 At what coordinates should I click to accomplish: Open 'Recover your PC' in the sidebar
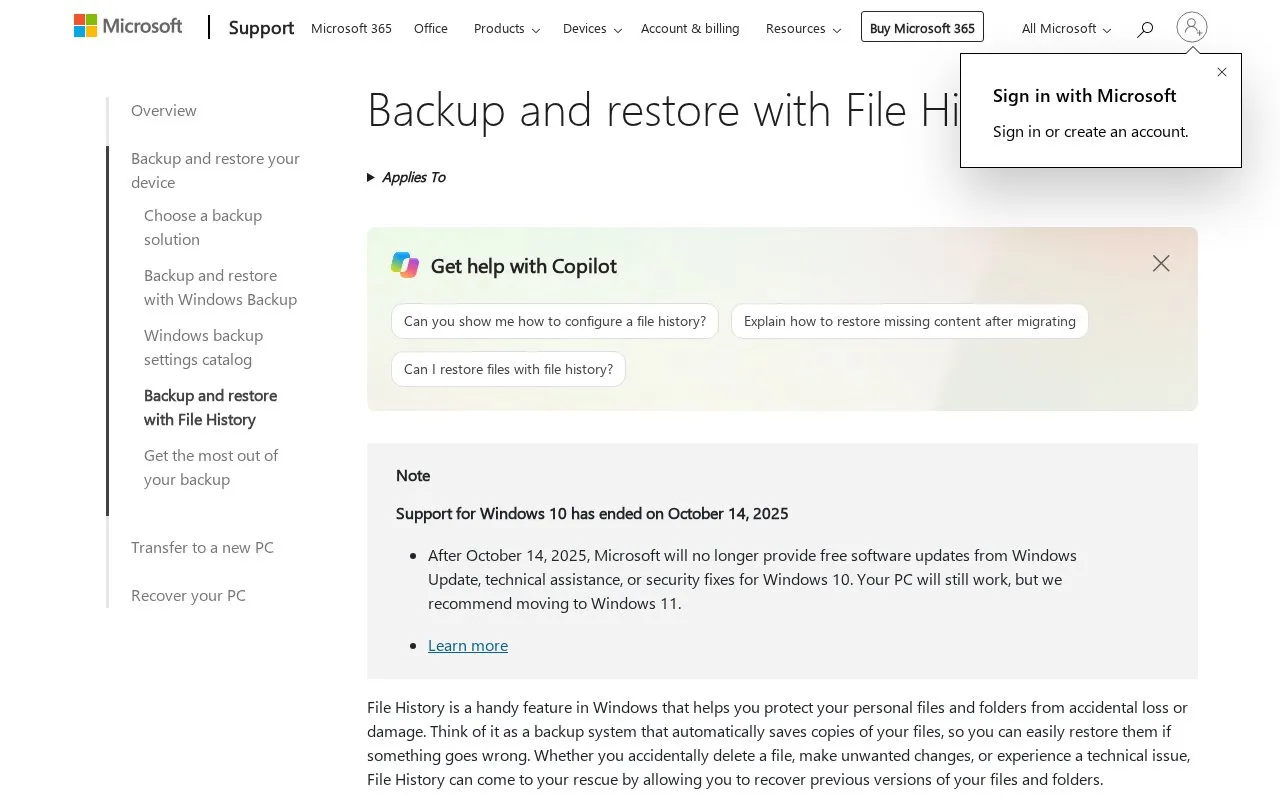tap(188, 595)
